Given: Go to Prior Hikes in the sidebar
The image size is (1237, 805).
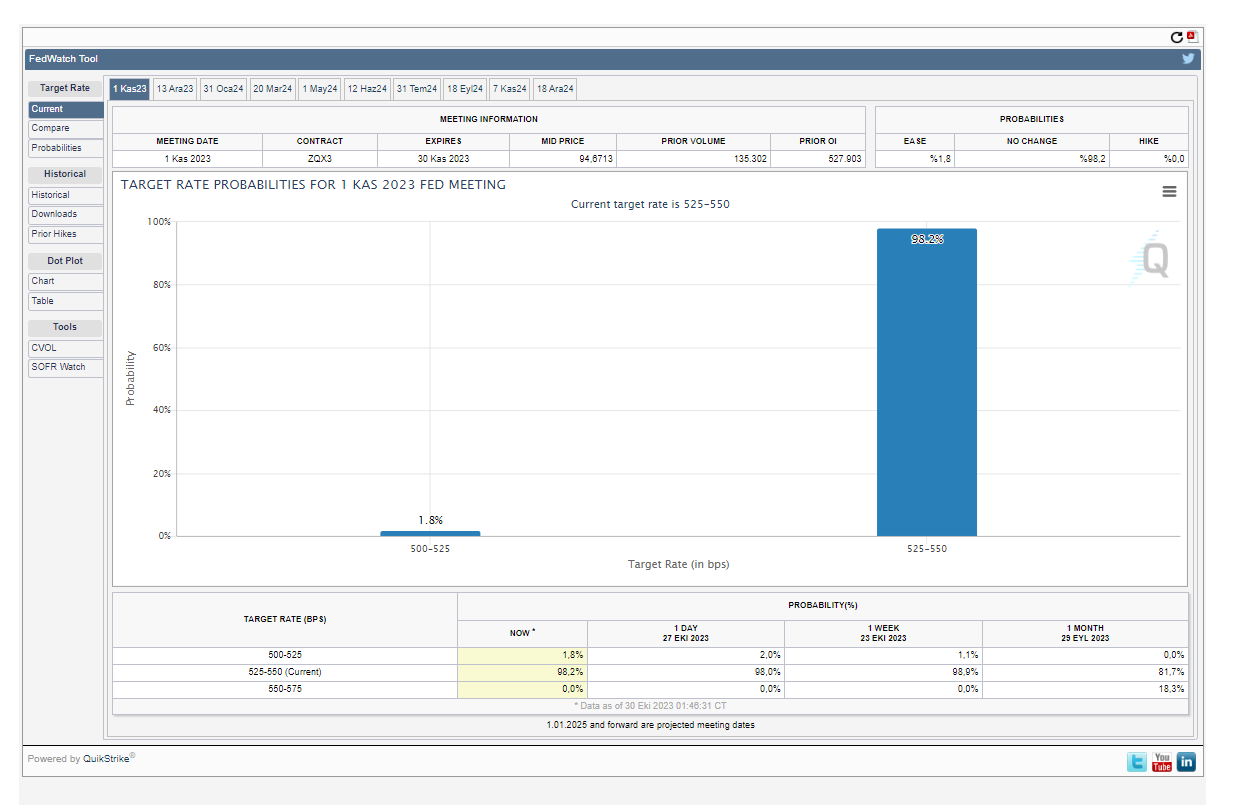Looking at the screenshot, I should point(66,234).
